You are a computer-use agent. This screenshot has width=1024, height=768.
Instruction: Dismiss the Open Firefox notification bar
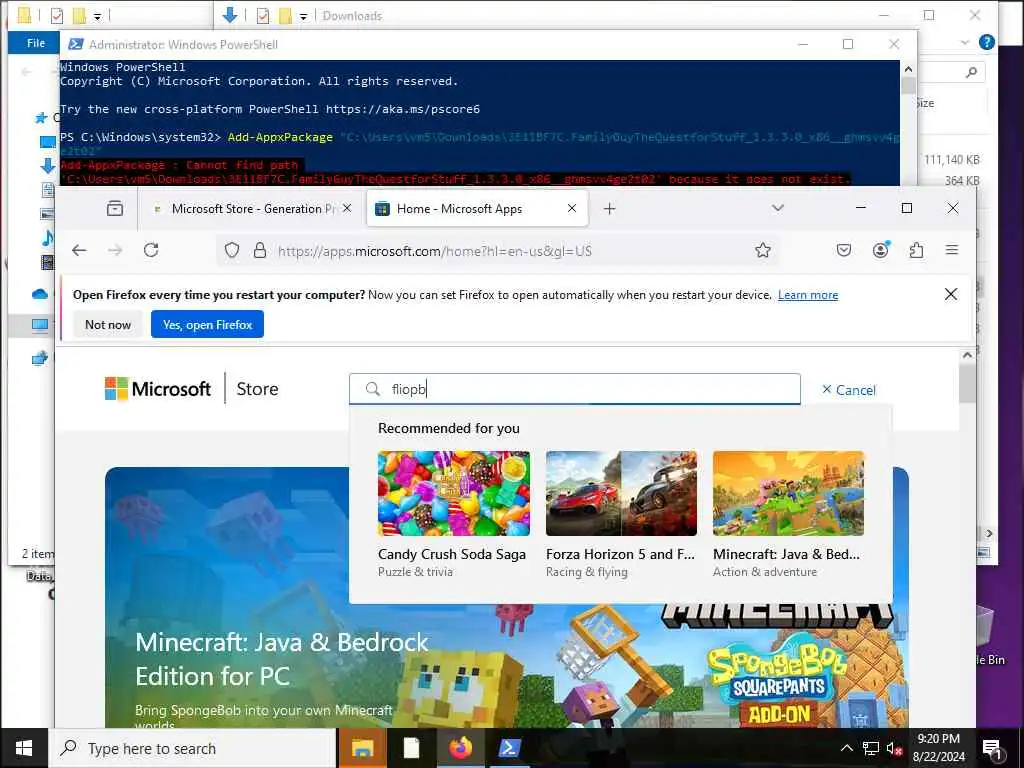click(951, 295)
